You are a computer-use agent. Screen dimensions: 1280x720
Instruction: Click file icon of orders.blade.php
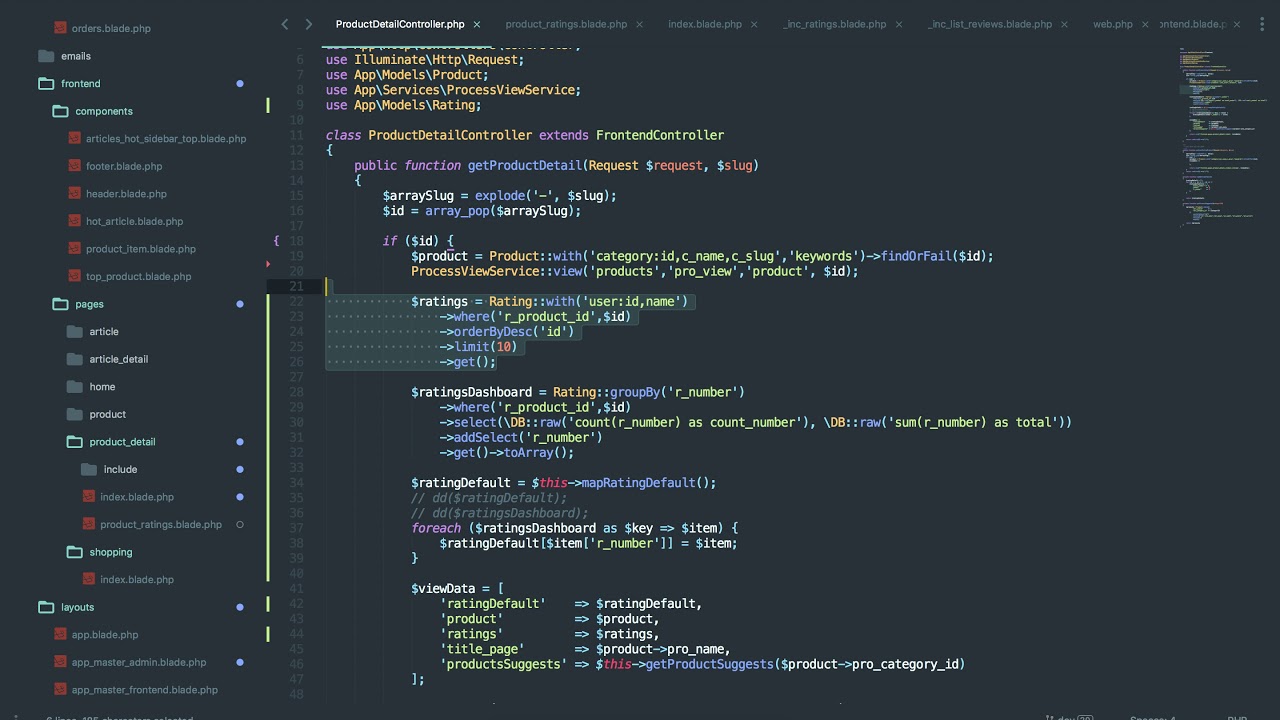point(61,28)
